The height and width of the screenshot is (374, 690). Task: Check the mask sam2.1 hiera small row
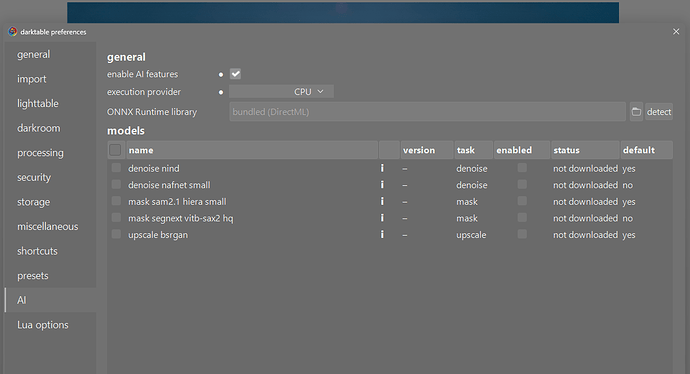pos(116,201)
